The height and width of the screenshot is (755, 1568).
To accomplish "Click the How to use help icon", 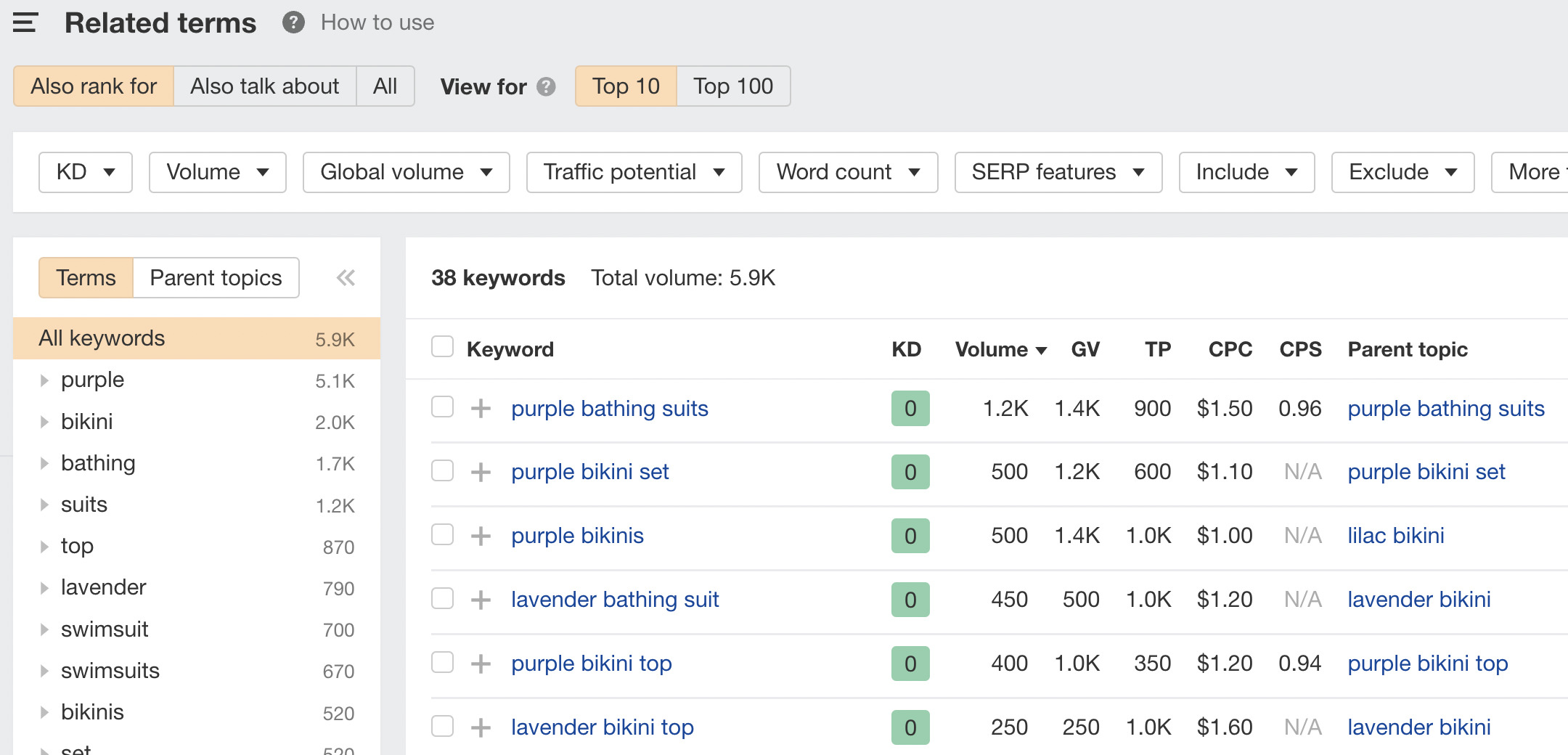I will (293, 23).
